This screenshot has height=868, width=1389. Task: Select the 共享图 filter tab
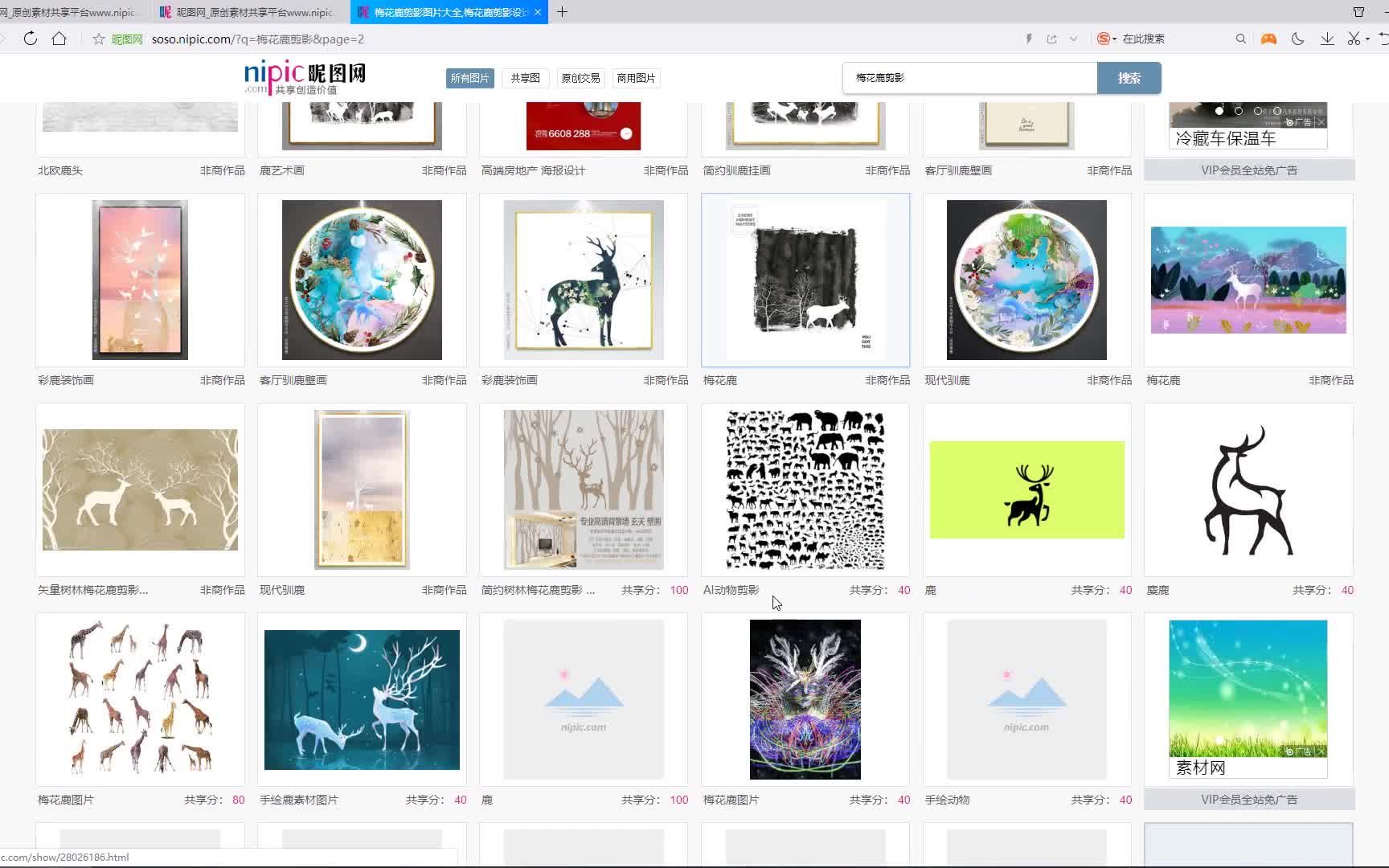pyautogui.click(x=525, y=78)
